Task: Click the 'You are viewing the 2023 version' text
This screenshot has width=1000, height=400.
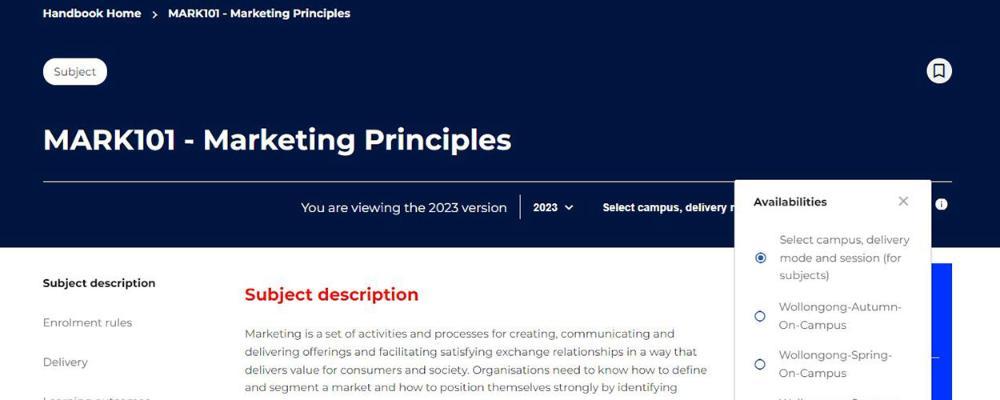Action: [404, 208]
